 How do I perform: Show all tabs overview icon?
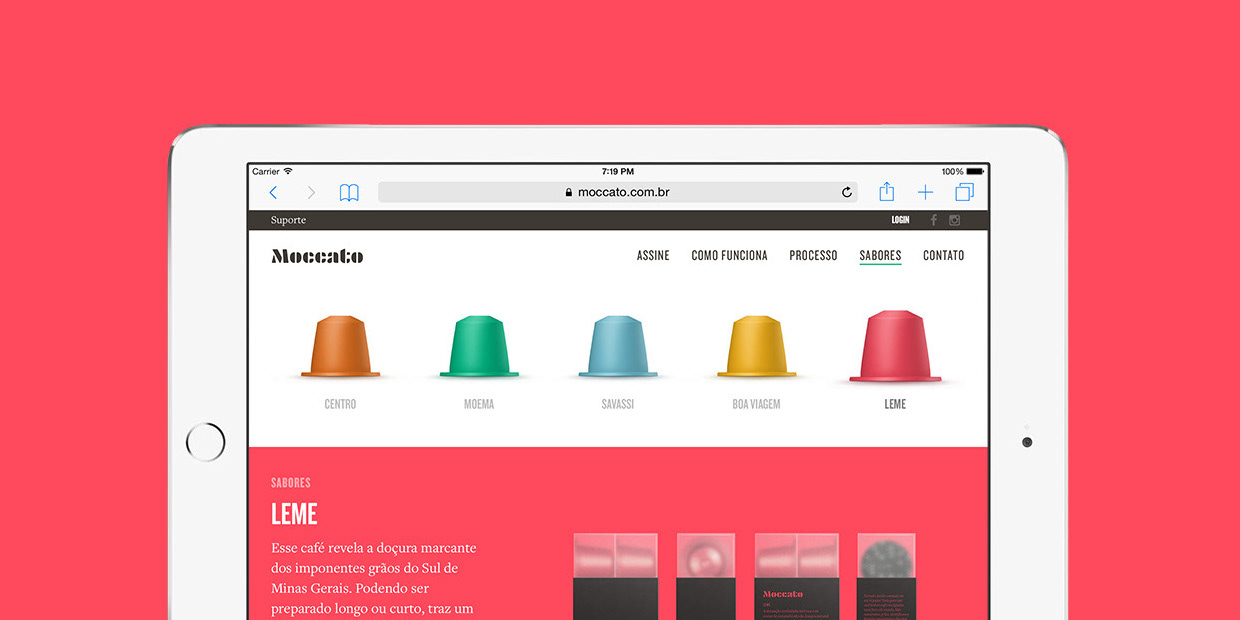964,192
